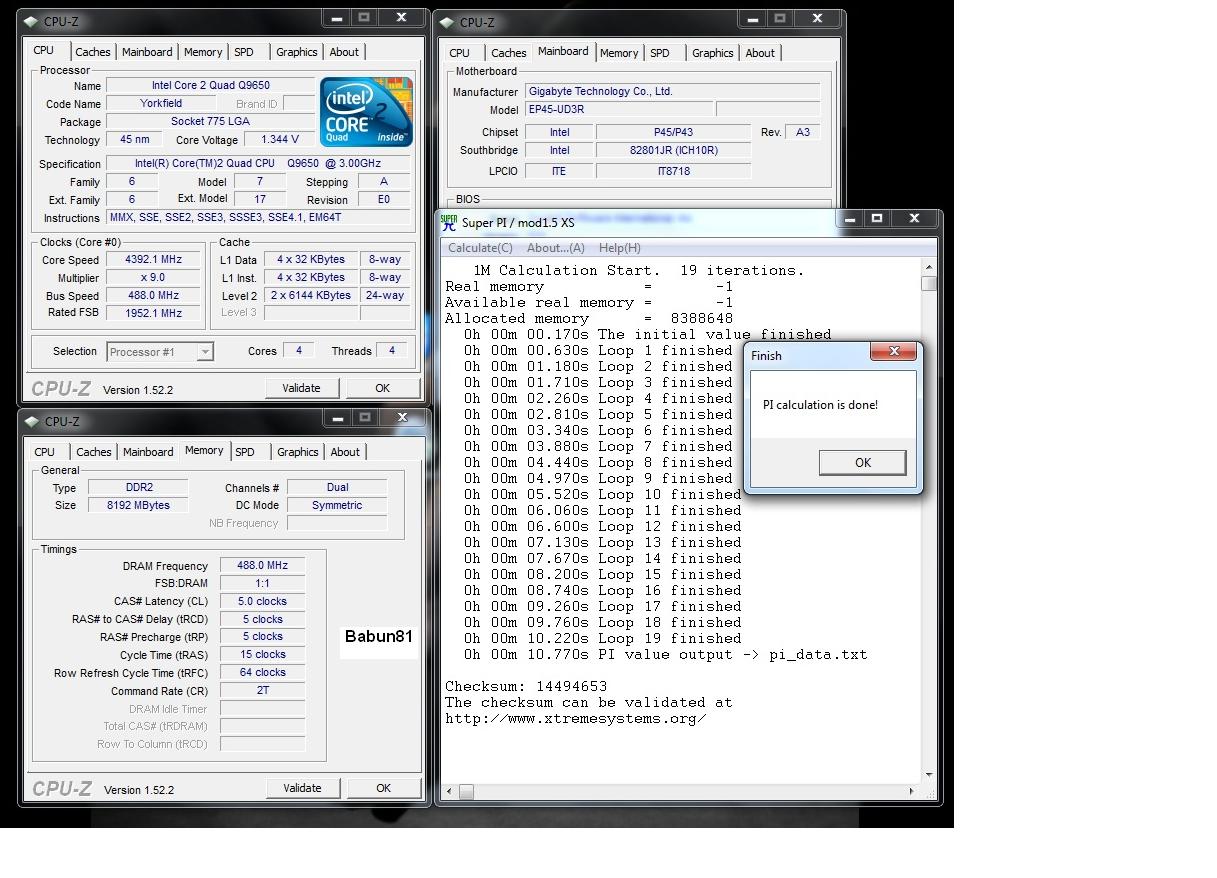Click CAS# Latency 5.0 clocks value
The width and height of the screenshot is (1217, 878).
[262, 601]
